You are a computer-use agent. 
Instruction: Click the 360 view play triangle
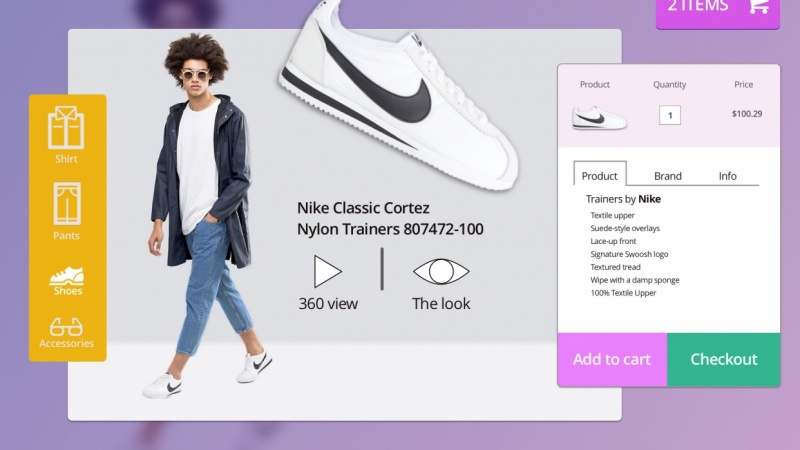pyautogui.click(x=327, y=271)
